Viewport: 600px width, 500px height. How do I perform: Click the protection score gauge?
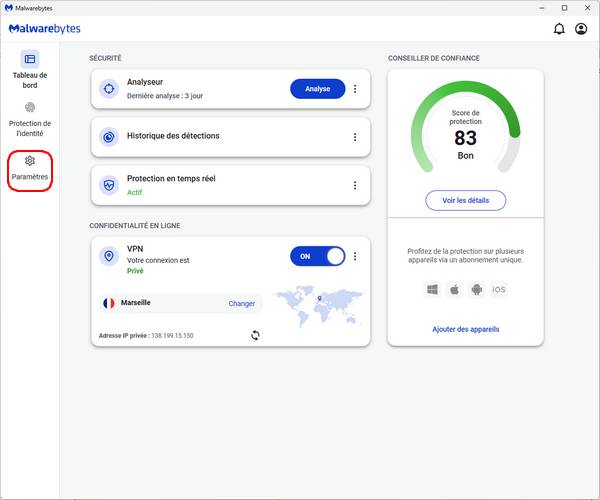465,126
